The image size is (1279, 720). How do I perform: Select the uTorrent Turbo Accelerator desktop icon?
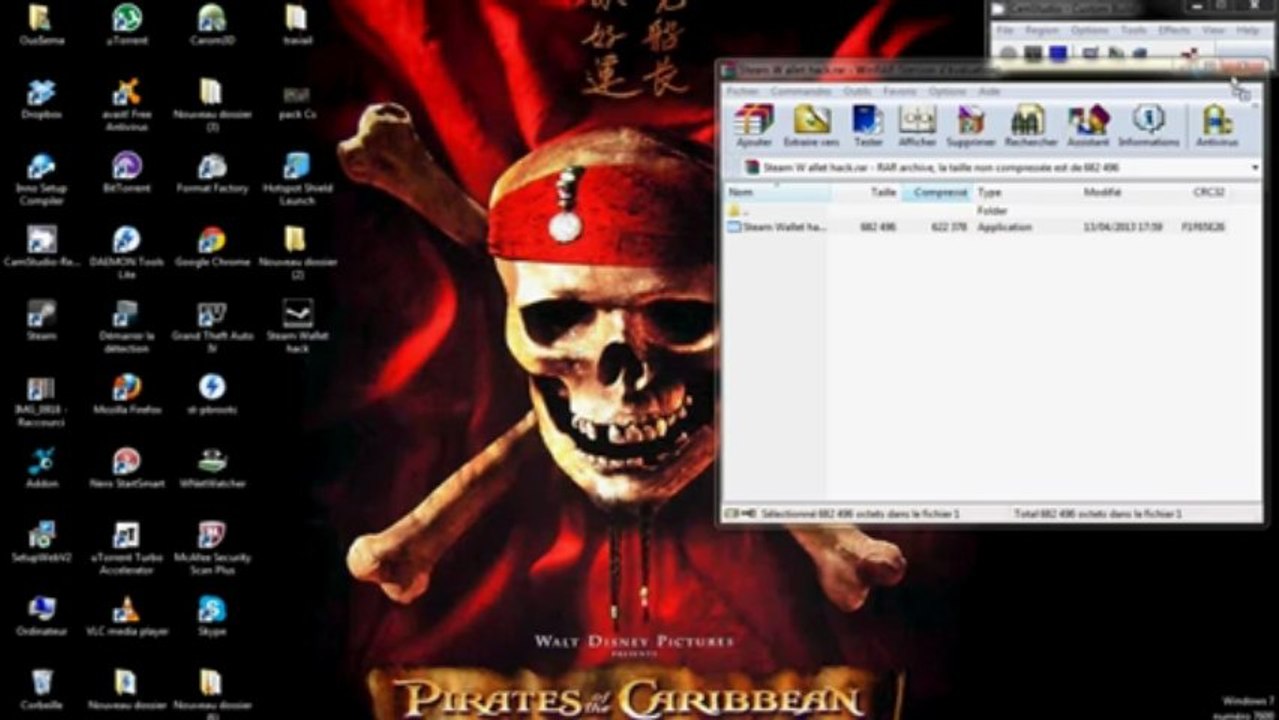[x=126, y=548]
